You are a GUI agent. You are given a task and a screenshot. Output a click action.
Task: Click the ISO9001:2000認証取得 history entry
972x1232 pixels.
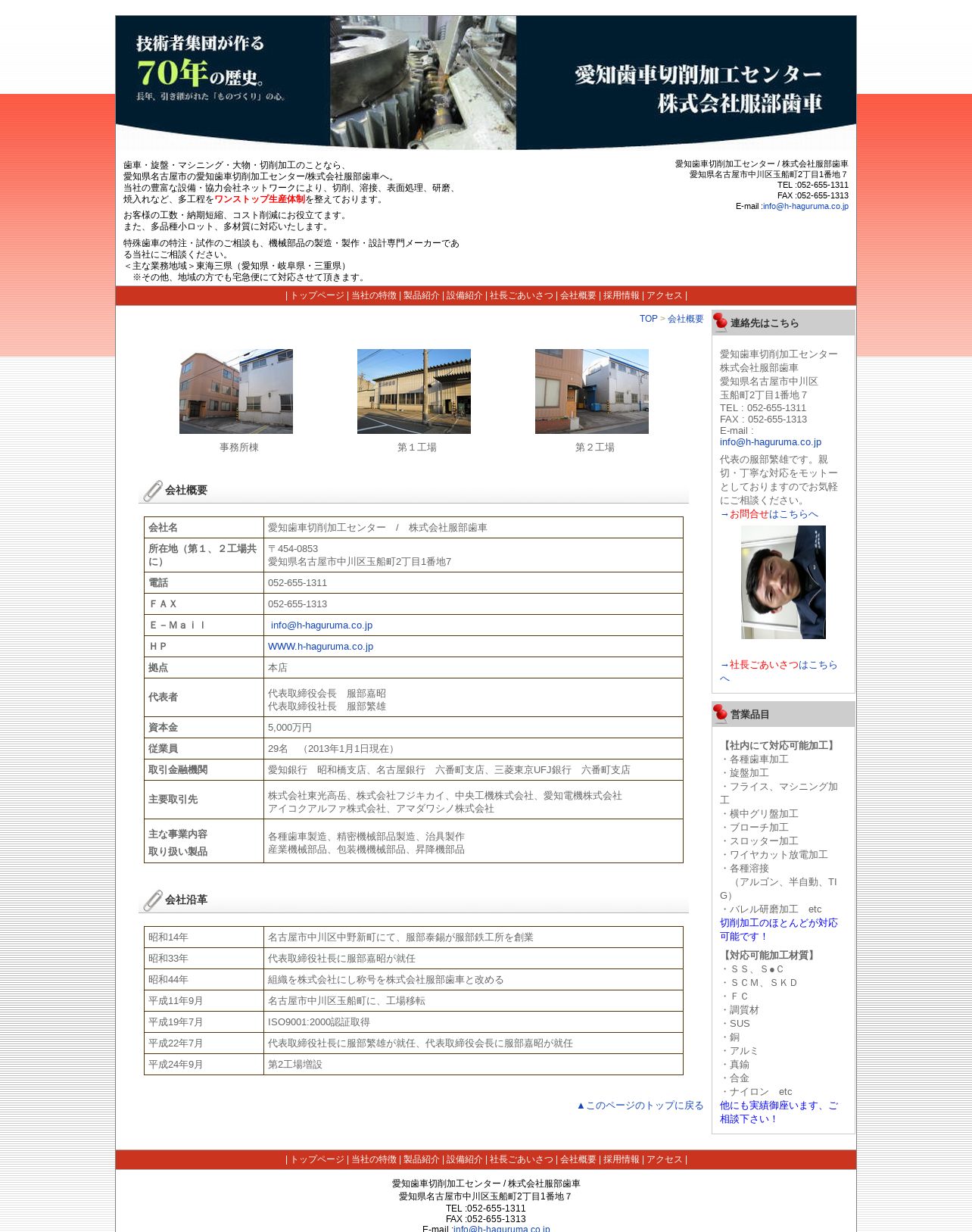tap(473, 1022)
